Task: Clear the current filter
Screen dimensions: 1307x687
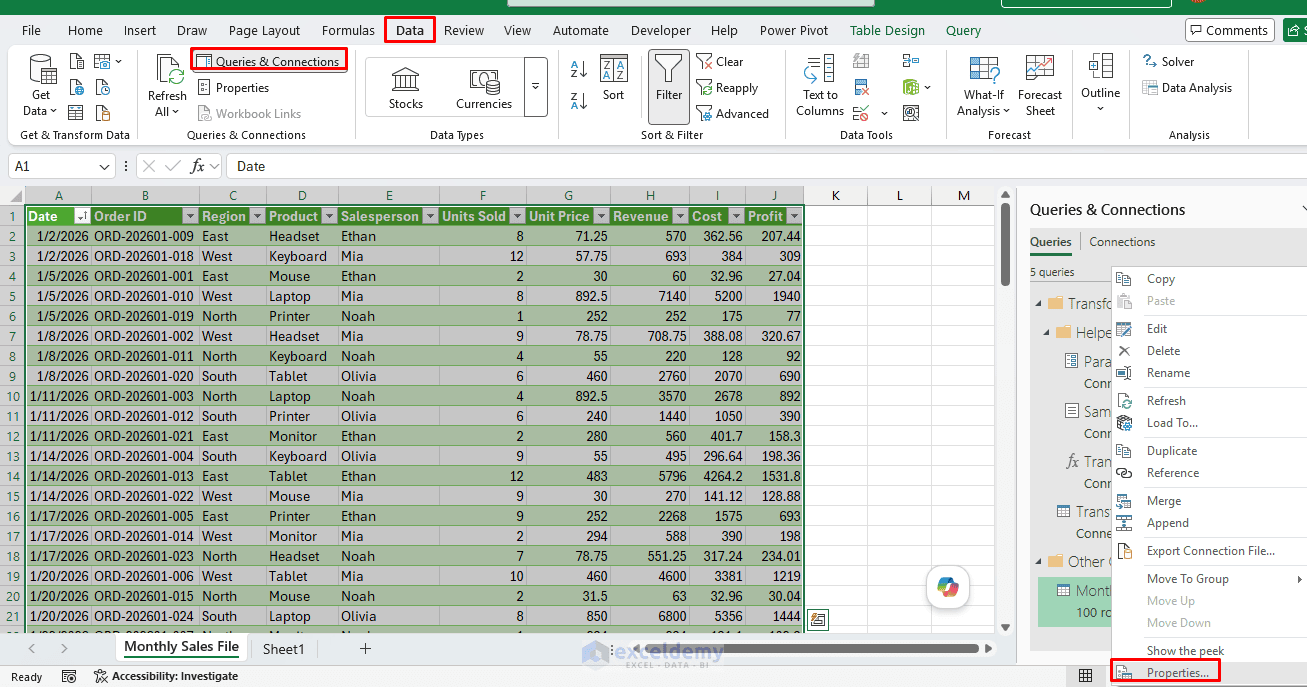Action: (x=720, y=62)
